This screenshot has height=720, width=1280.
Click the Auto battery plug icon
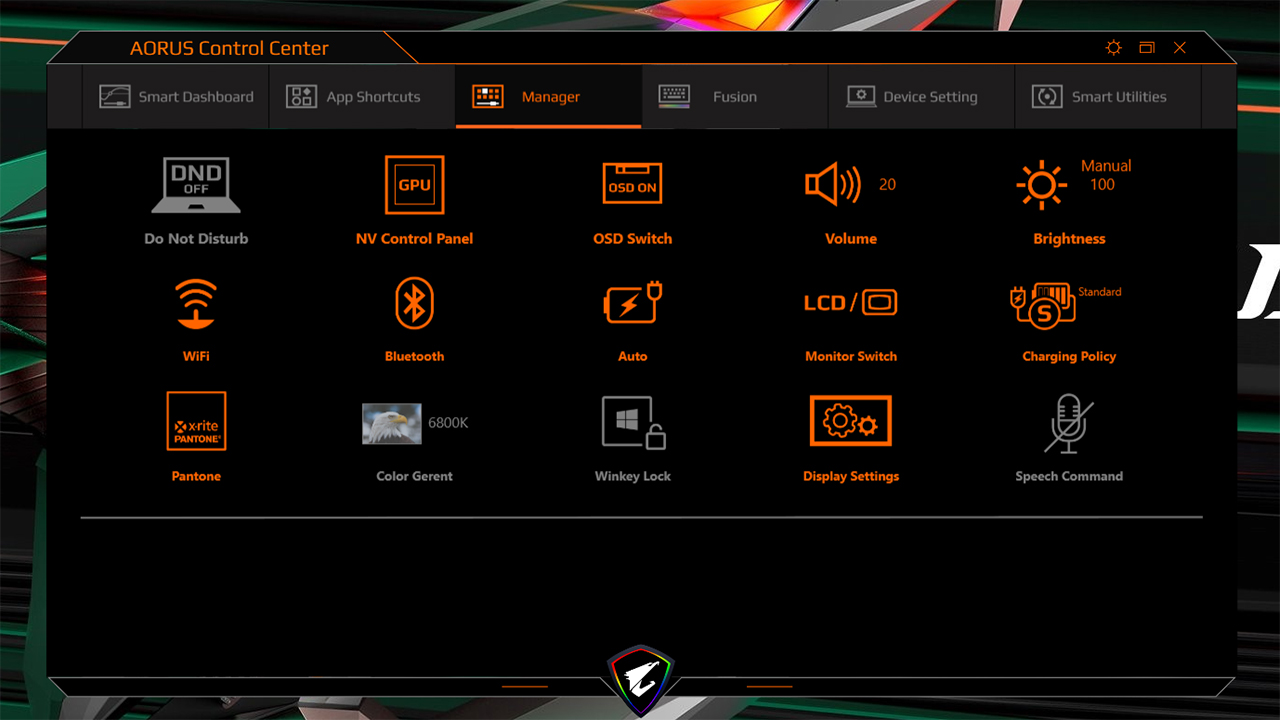pos(634,303)
